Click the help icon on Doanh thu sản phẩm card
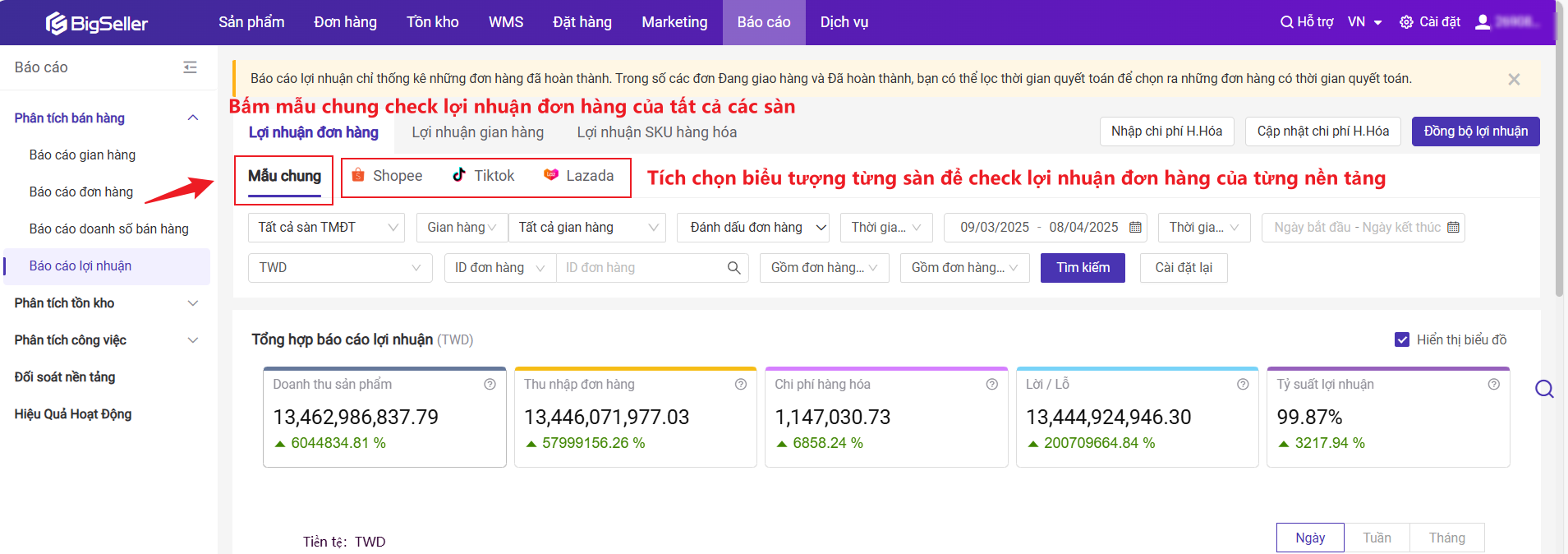The width and height of the screenshot is (1568, 554). click(490, 385)
